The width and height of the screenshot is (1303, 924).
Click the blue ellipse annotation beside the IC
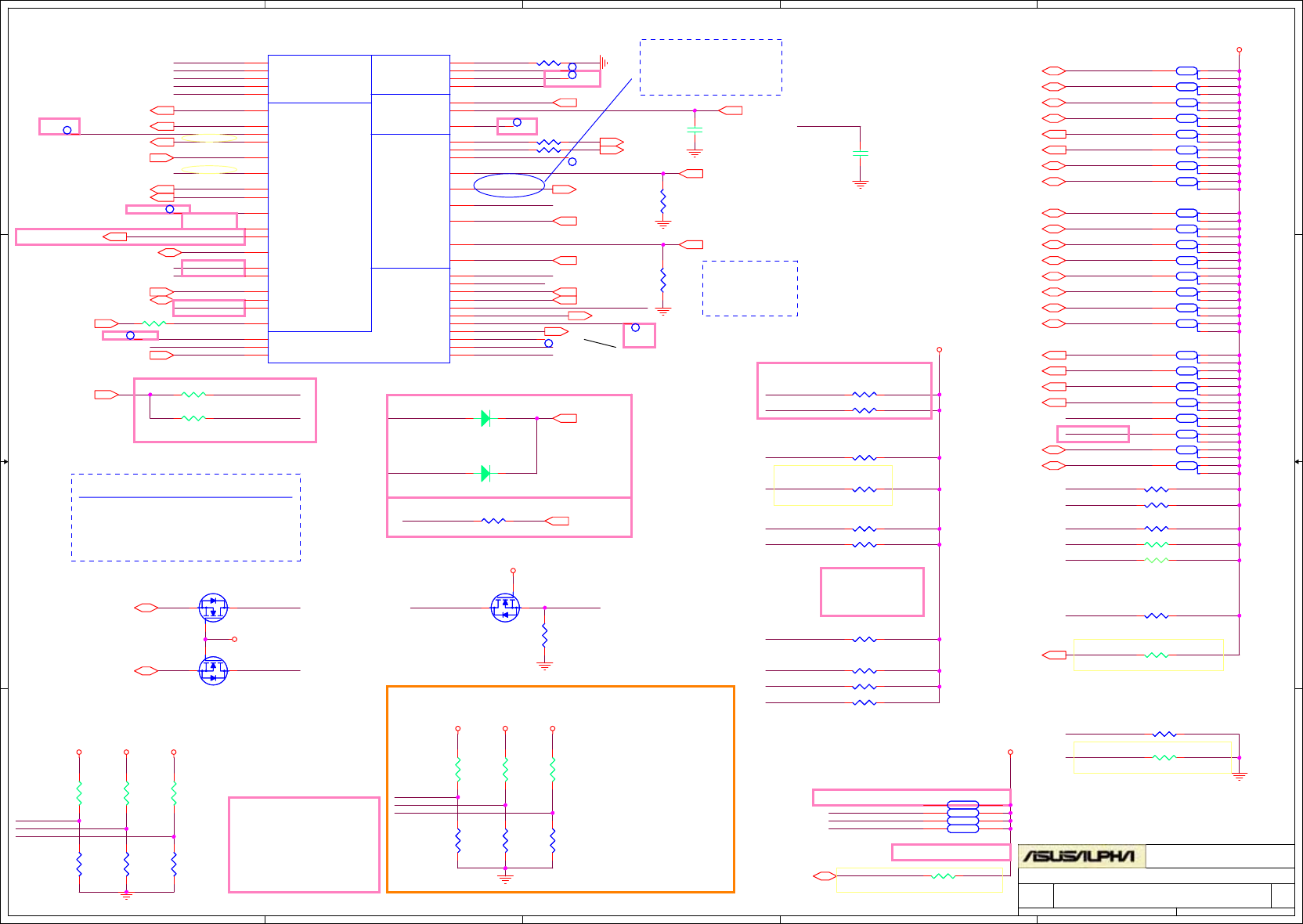(509, 186)
